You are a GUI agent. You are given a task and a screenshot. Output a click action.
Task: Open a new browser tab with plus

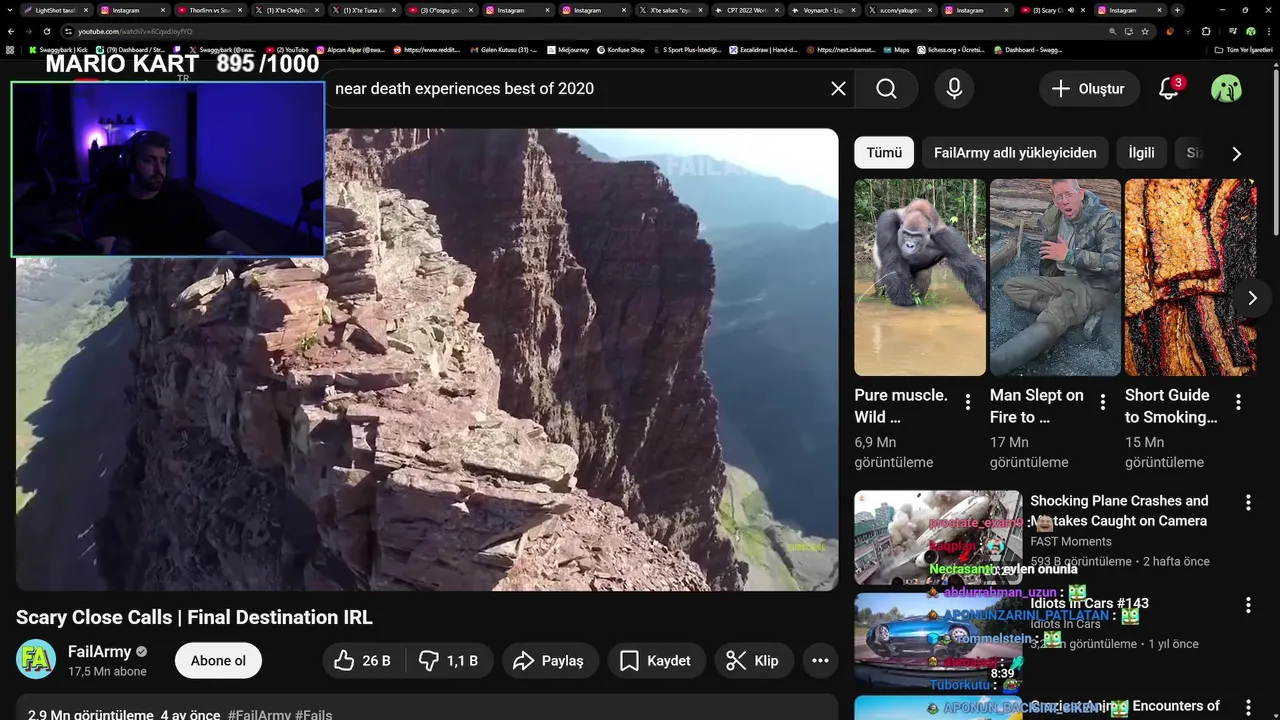[1177, 10]
